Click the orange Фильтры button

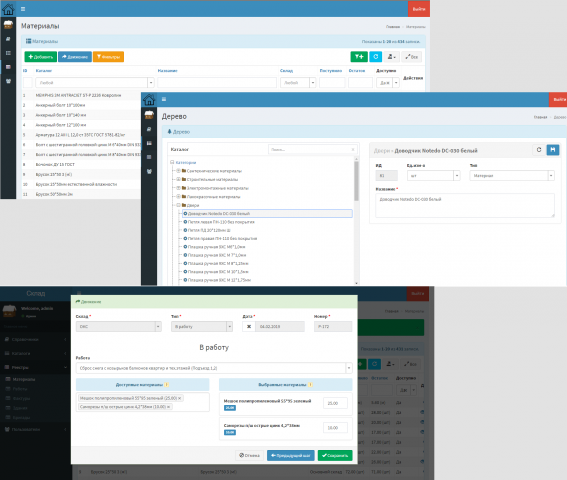click(108, 57)
